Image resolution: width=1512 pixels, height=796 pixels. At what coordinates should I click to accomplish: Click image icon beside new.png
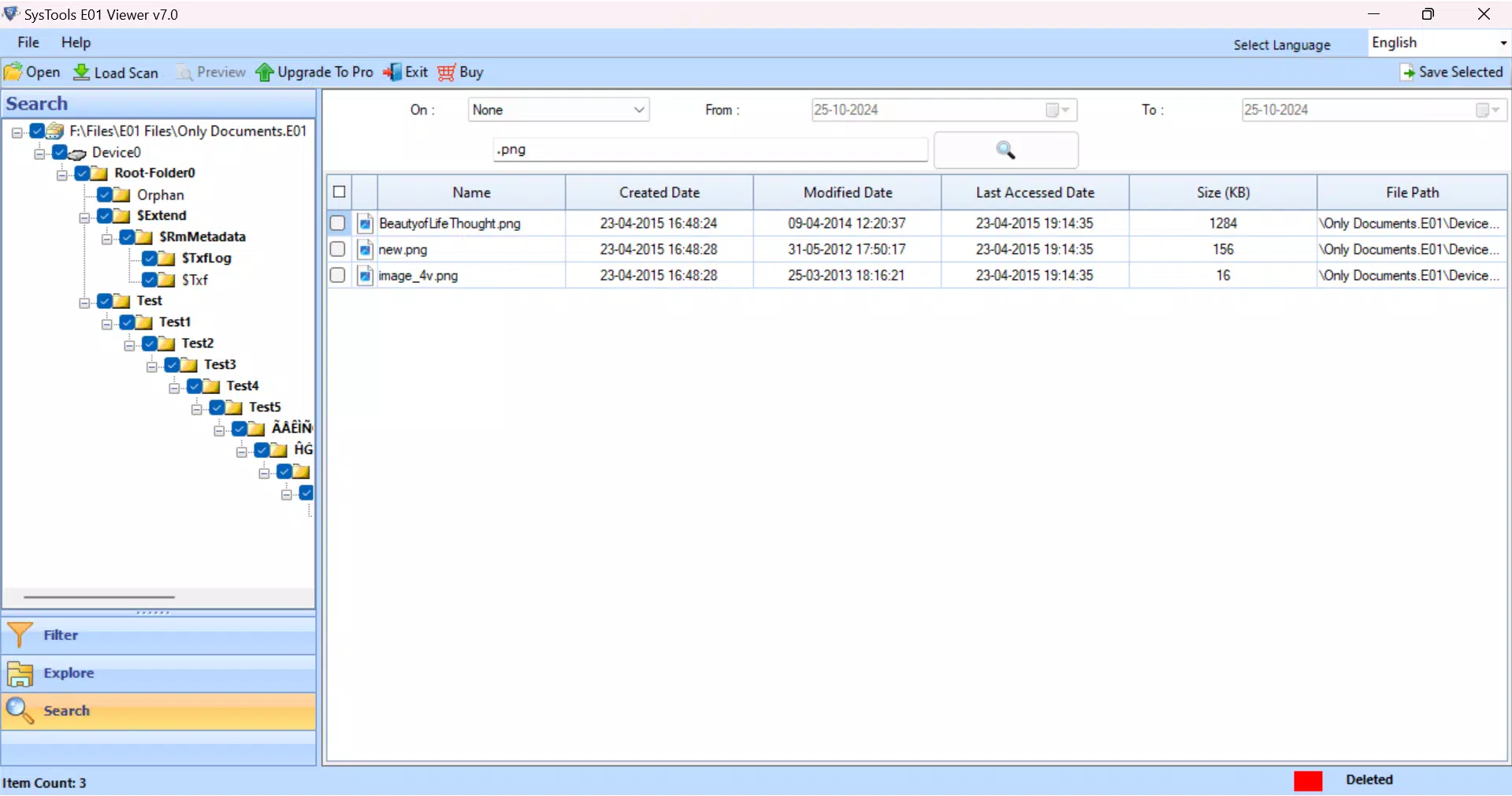tap(365, 250)
